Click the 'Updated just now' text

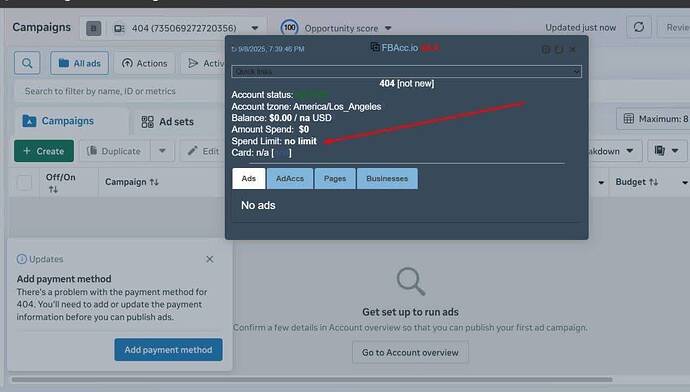click(580, 28)
